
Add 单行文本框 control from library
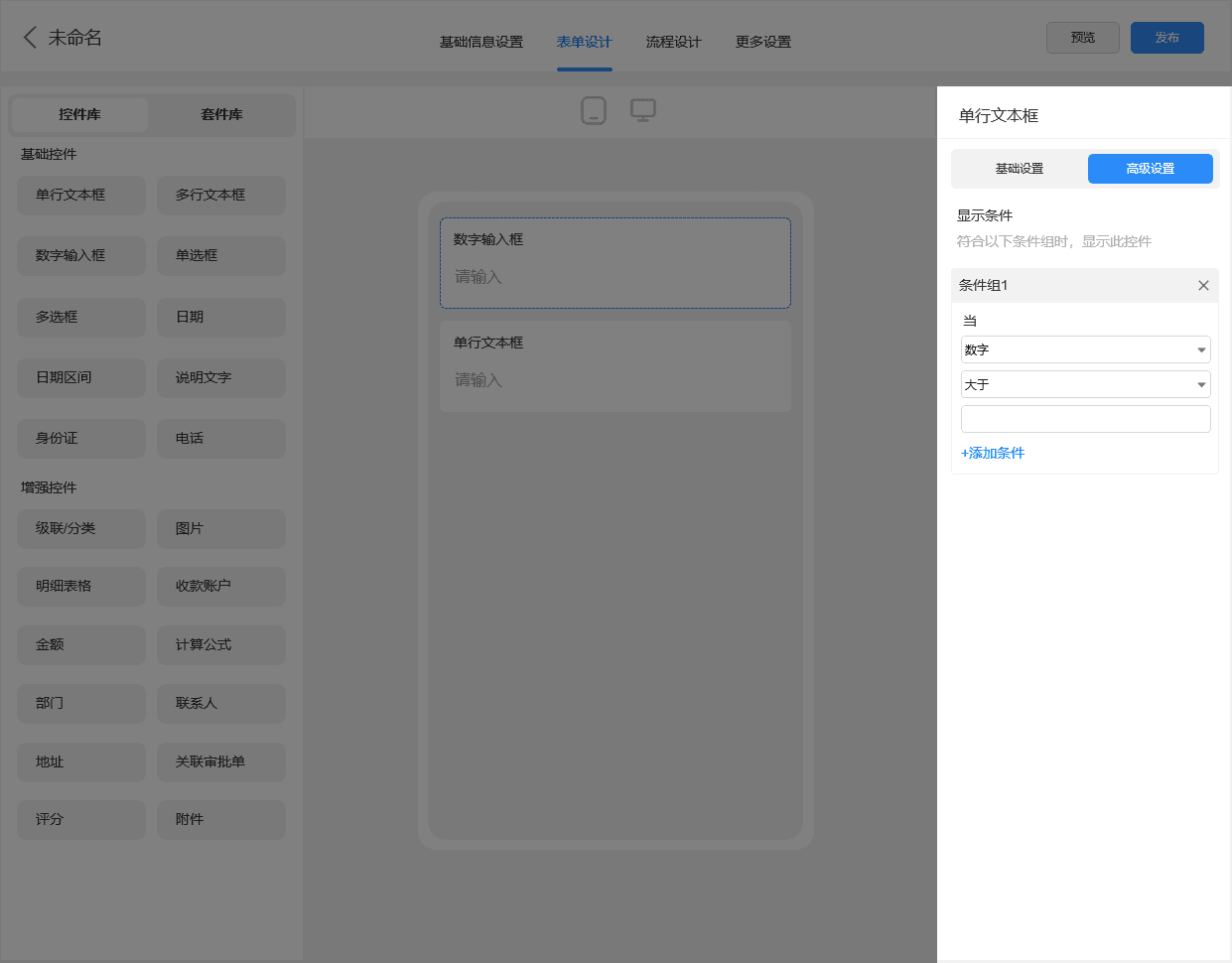[x=81, y=196]
